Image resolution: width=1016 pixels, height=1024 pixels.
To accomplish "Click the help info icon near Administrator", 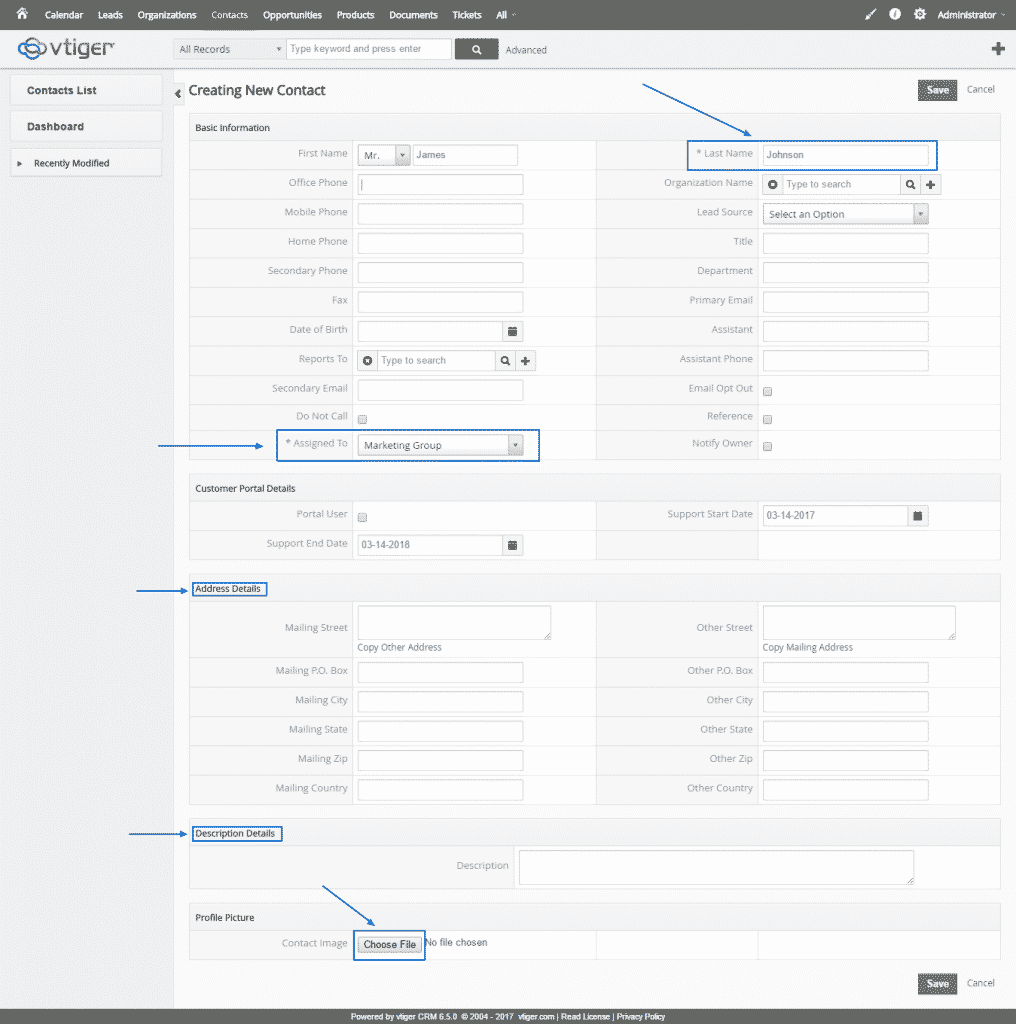I will pos(894,14).
